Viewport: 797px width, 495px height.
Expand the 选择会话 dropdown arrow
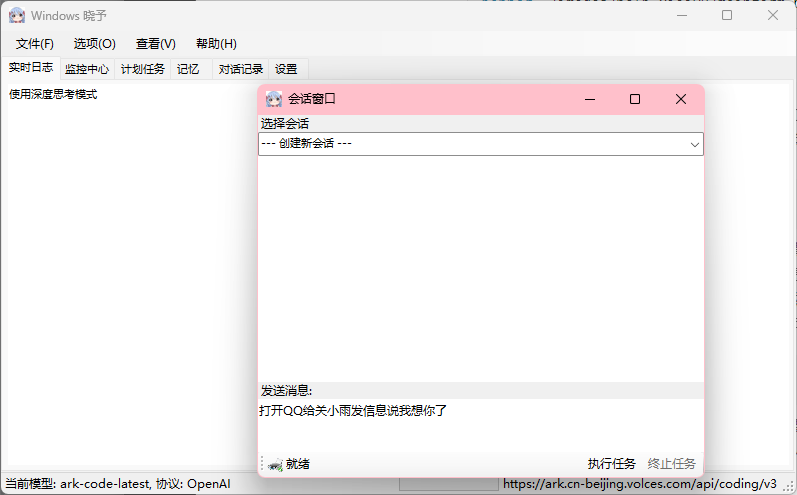pyautogui.click(x=694, y=144)
